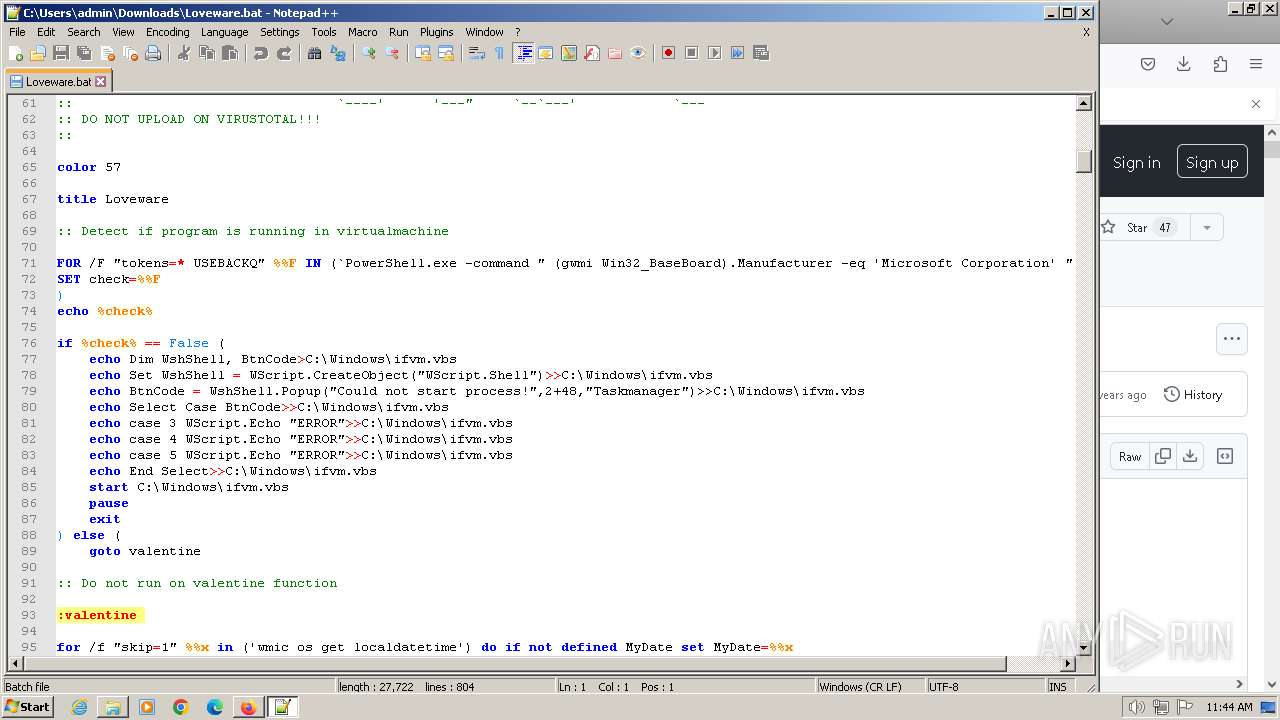Click the Windows (CR LF) status field
This screenshot has width=1280, height=720.
(x=870, y=687)
